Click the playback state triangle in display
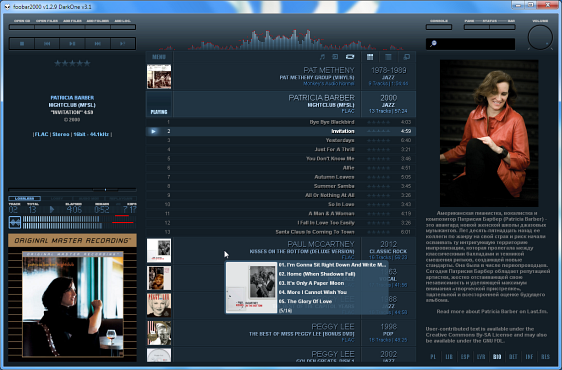The height and width of the screenshot is (370, 562). tap(52, 209)
